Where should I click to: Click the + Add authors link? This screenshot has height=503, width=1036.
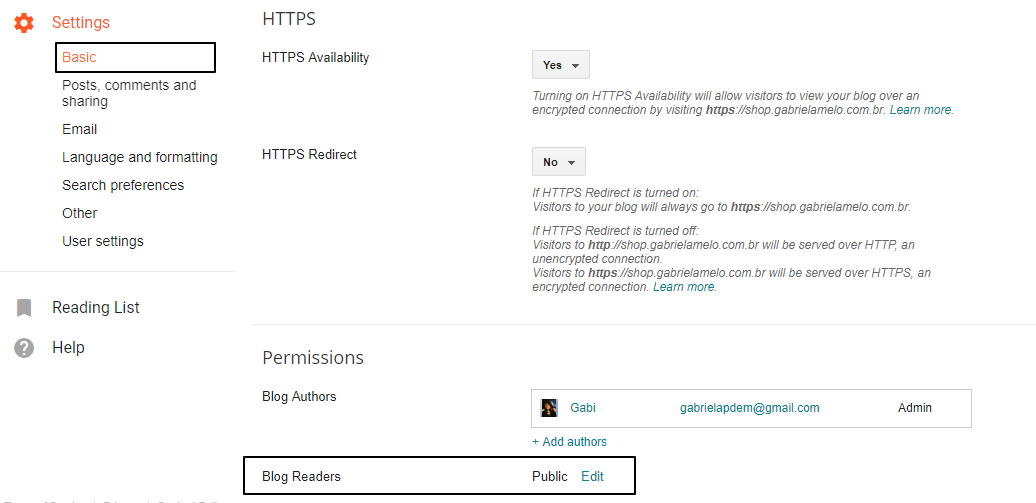[x=570, y=442]
